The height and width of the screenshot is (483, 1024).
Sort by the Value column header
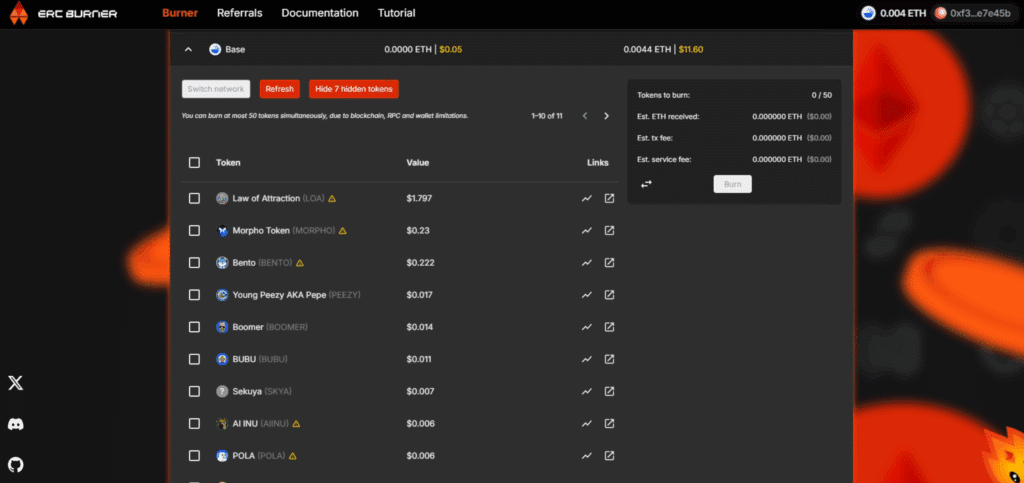(x=417, y=163)
